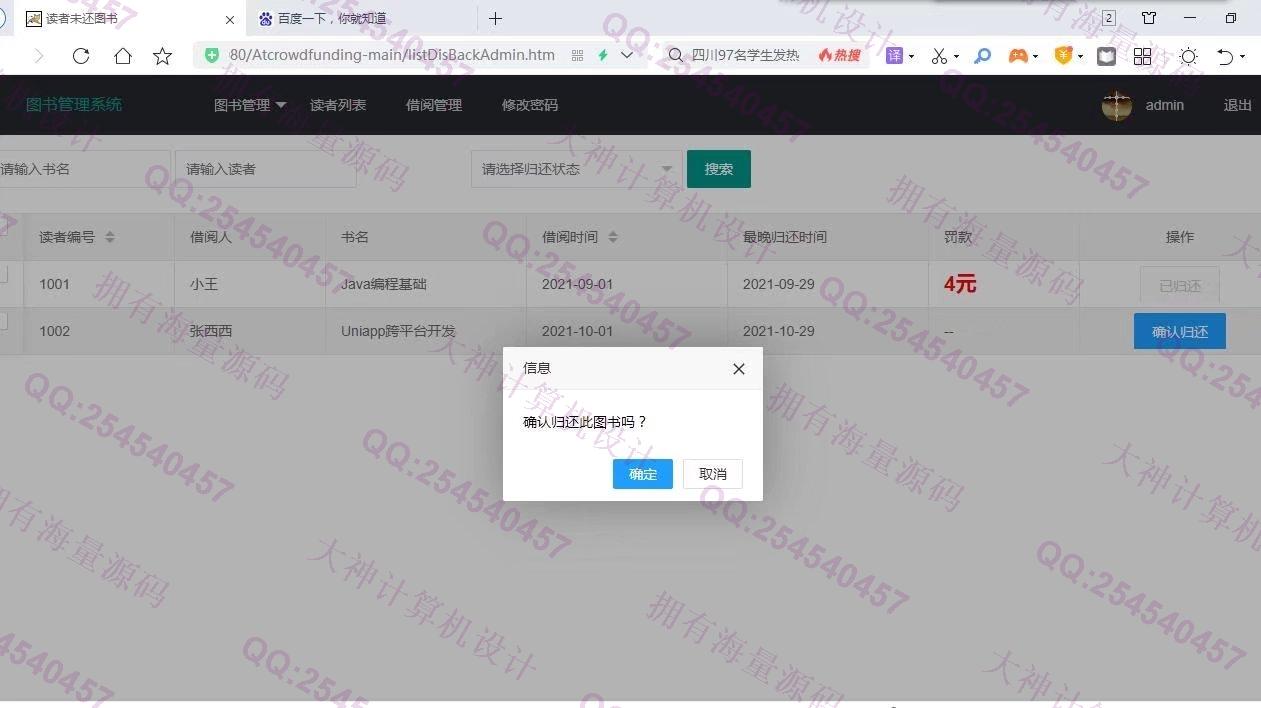Click the search magnifier icon in search box

676,55
